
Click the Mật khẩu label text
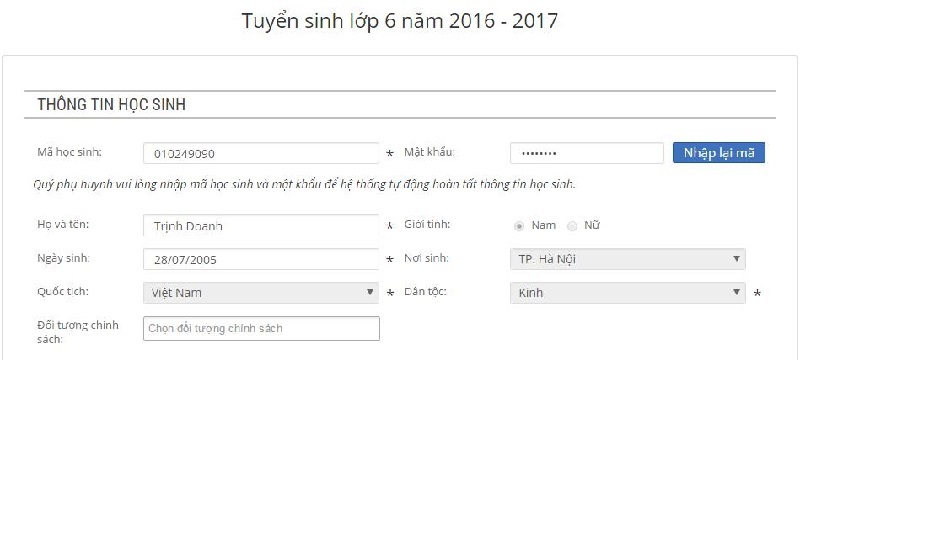pos(429,152)
